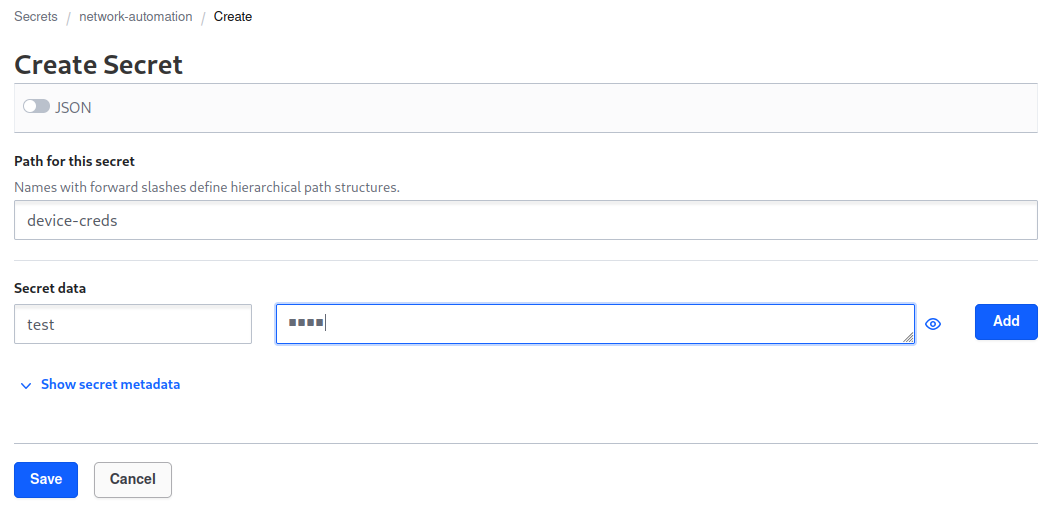The width and height of the screenshot is (1064, 527).
Task: Click the JSON label text beside the switch
Action: point(73,107)
